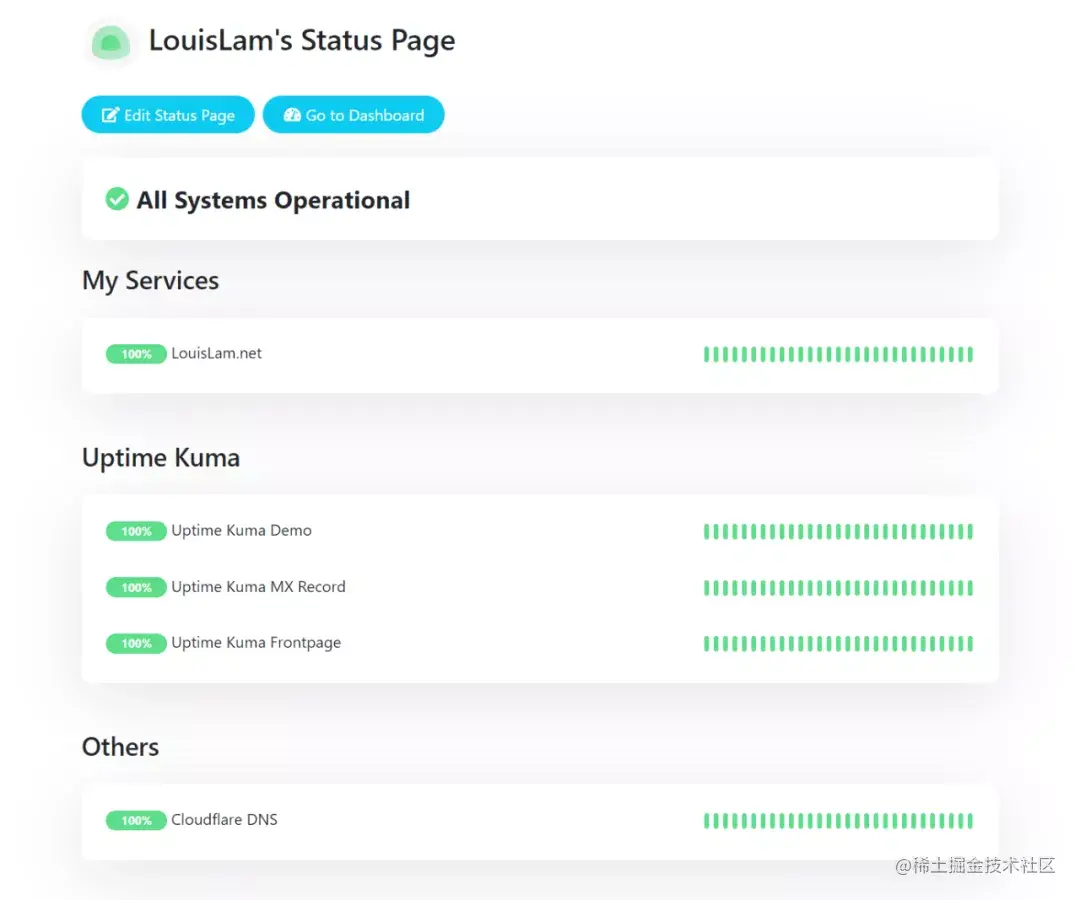Image resolution: width=1080 pixels, height=900 pixels.
Task: Click the My Services heading
Action: click(x=150, y=280)
